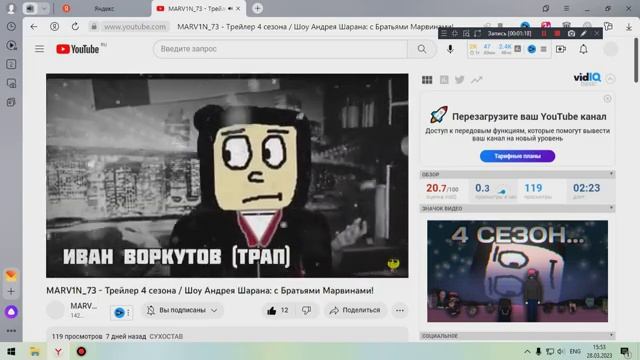Select recorder crosshair area capture icon
The width and height of the screenshot is (640, 360).
pyautogui.click(x=455, y=33)
